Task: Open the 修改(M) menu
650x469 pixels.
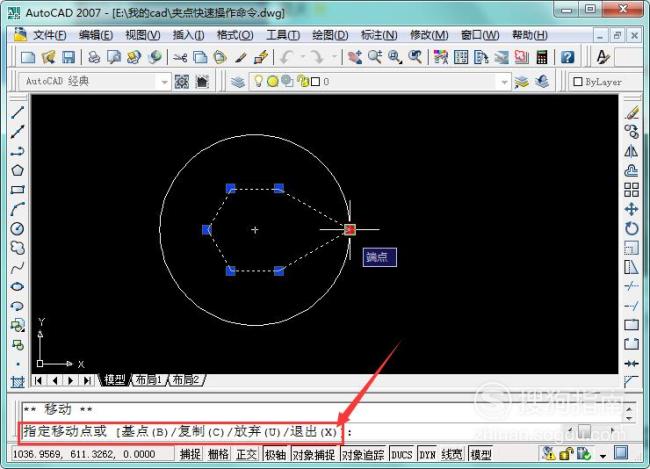Action: click(x=429, y=35)
